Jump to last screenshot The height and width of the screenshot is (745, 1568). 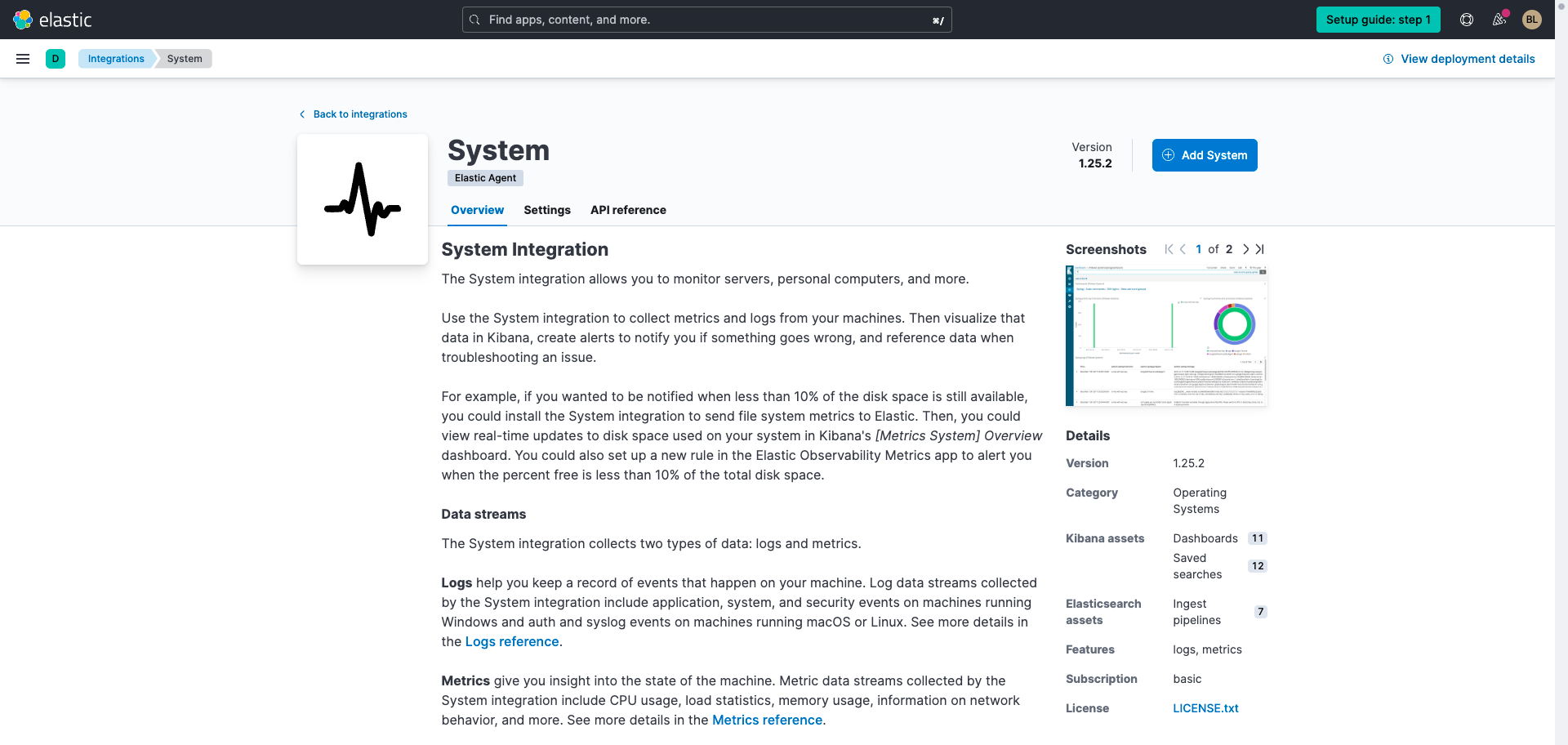1259,249
